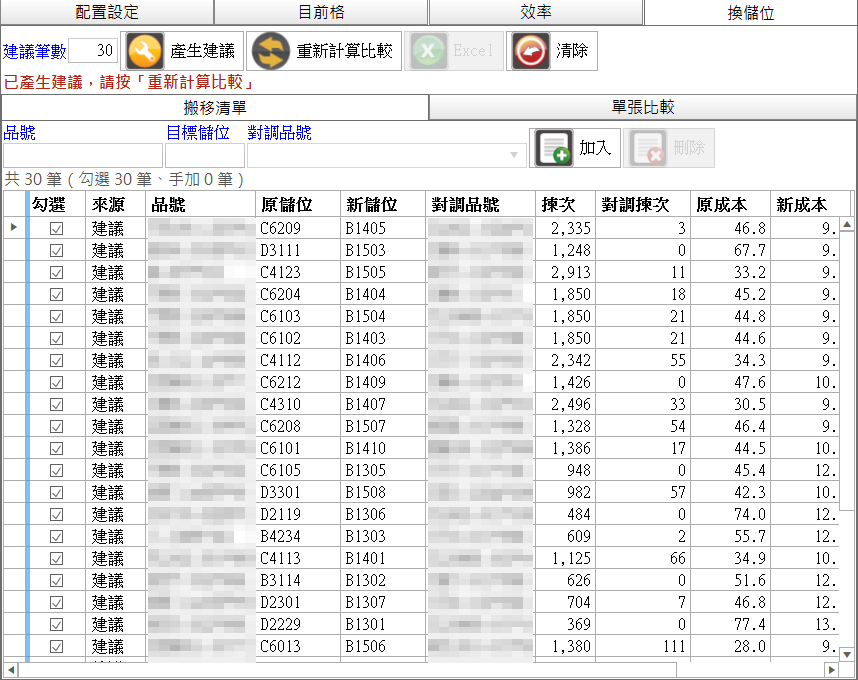This screenshot has height=680, width=858.
Task: Switch to the 單張比較 sub-tab
Action: tap(643, 107)
